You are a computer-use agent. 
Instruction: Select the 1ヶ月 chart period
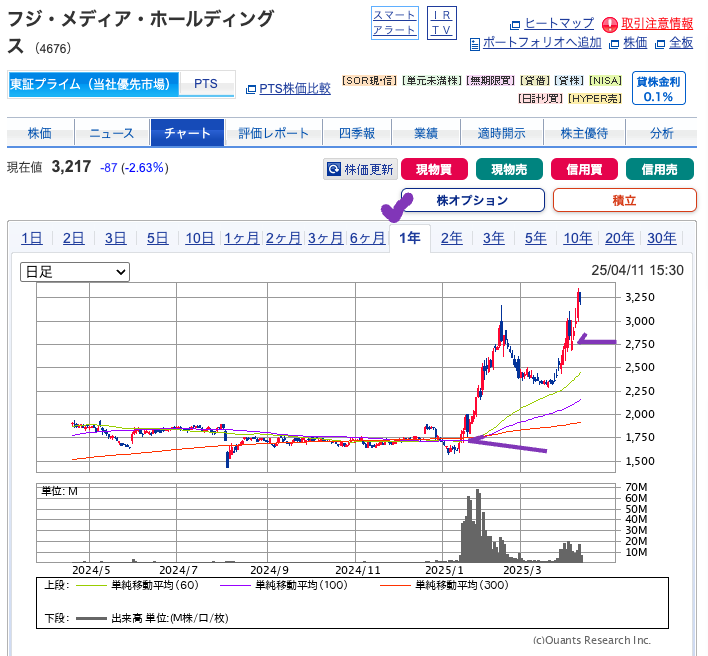coord(241,238)
